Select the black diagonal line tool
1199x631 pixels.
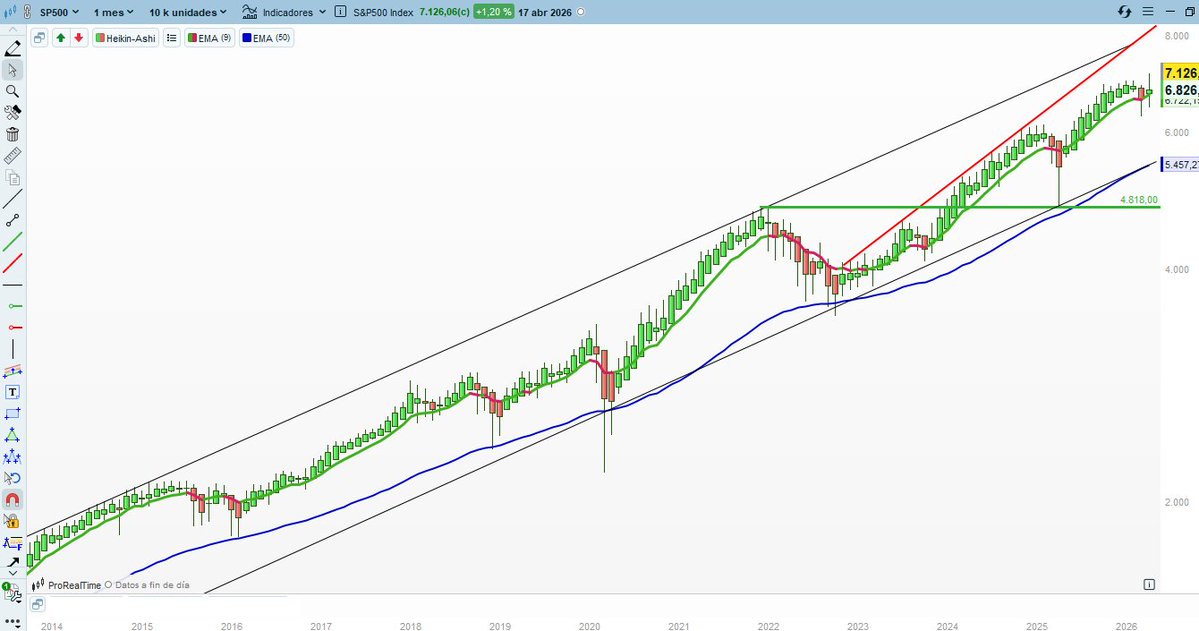(12, 199)
